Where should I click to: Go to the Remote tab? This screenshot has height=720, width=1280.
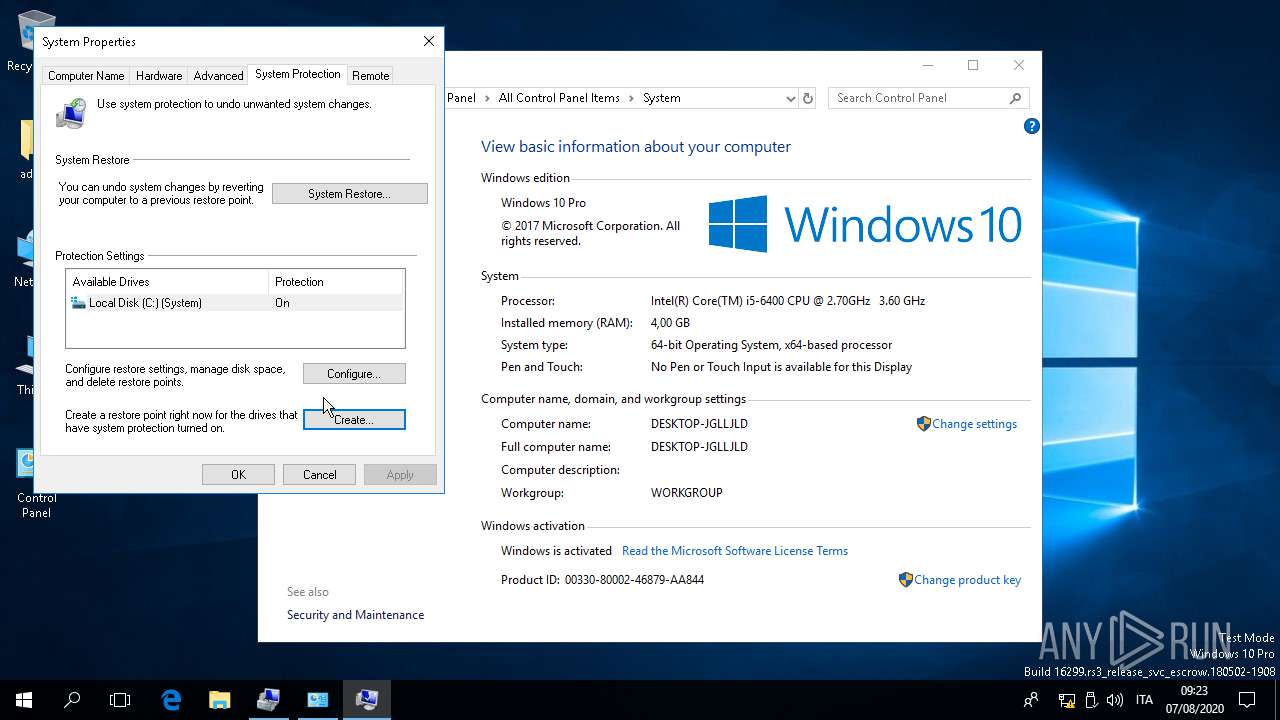370,76
